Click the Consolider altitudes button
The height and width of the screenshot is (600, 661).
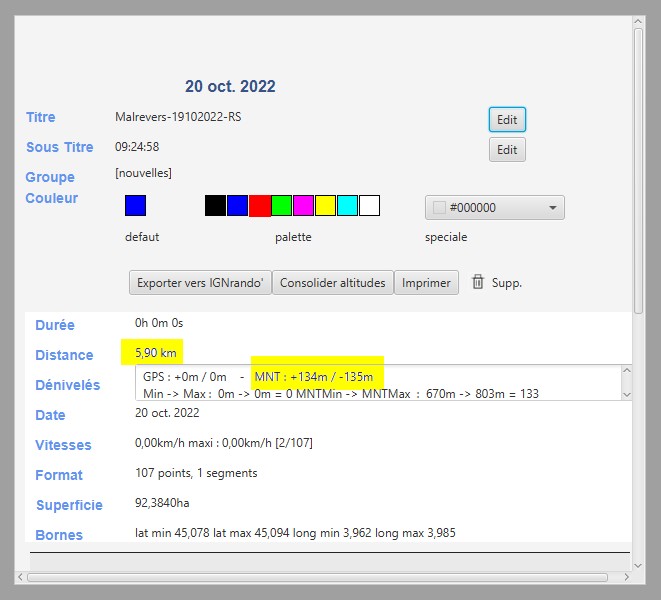click(332, 283)
